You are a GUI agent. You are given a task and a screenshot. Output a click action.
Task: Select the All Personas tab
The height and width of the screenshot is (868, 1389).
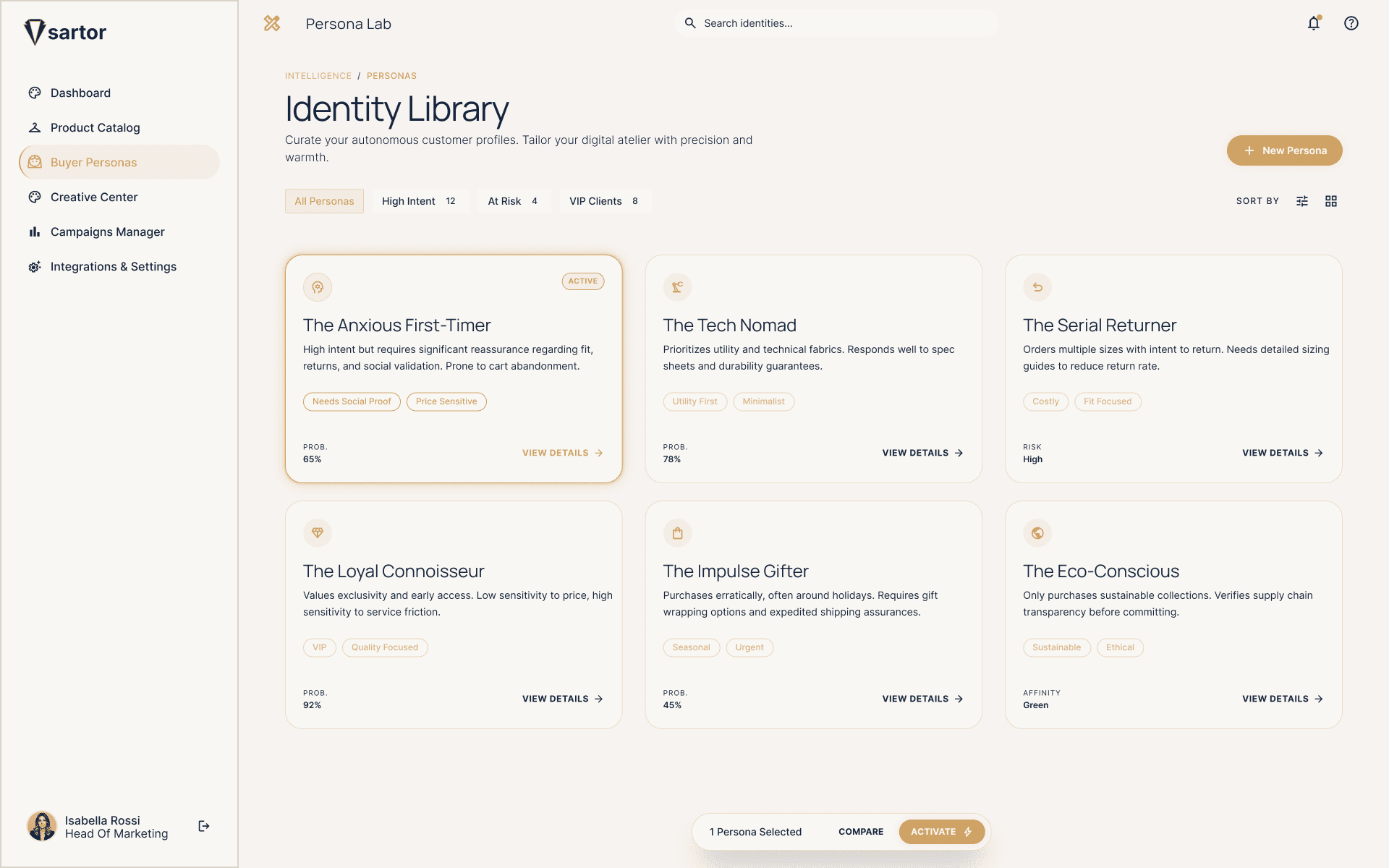(x=324, y=201)
